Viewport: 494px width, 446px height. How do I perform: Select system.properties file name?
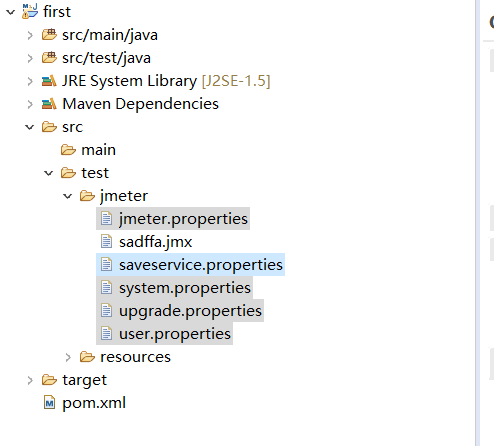[x=185, y=288]
